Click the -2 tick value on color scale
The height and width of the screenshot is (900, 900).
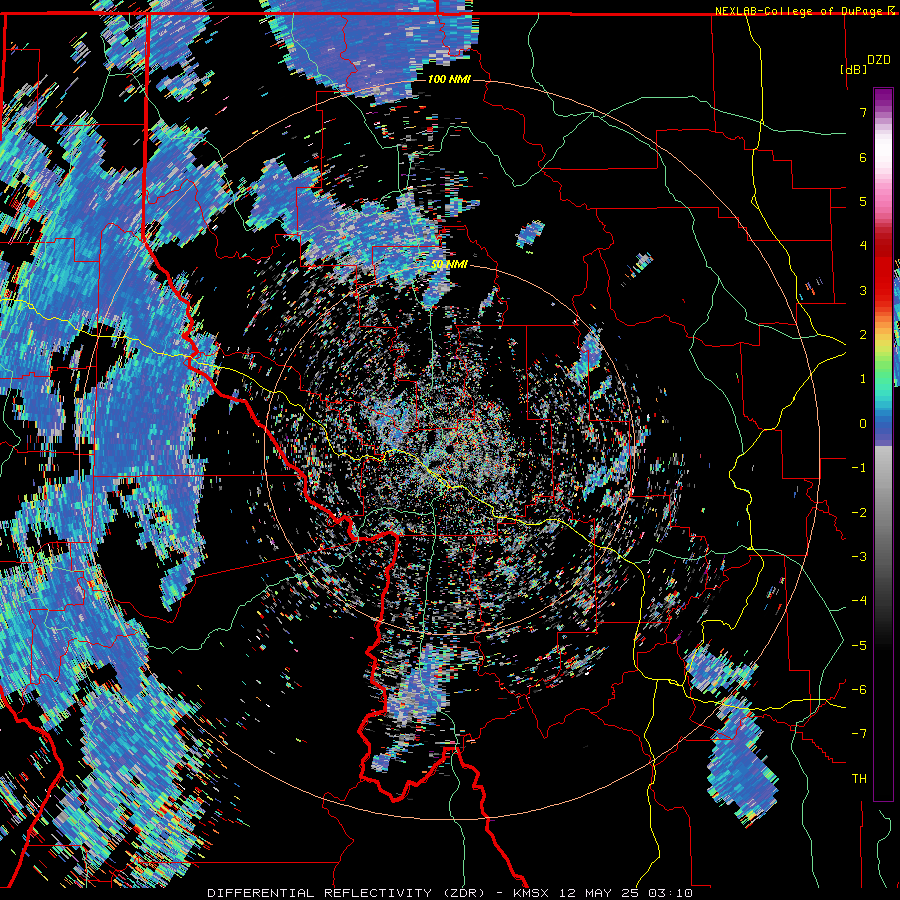point(859,513)
